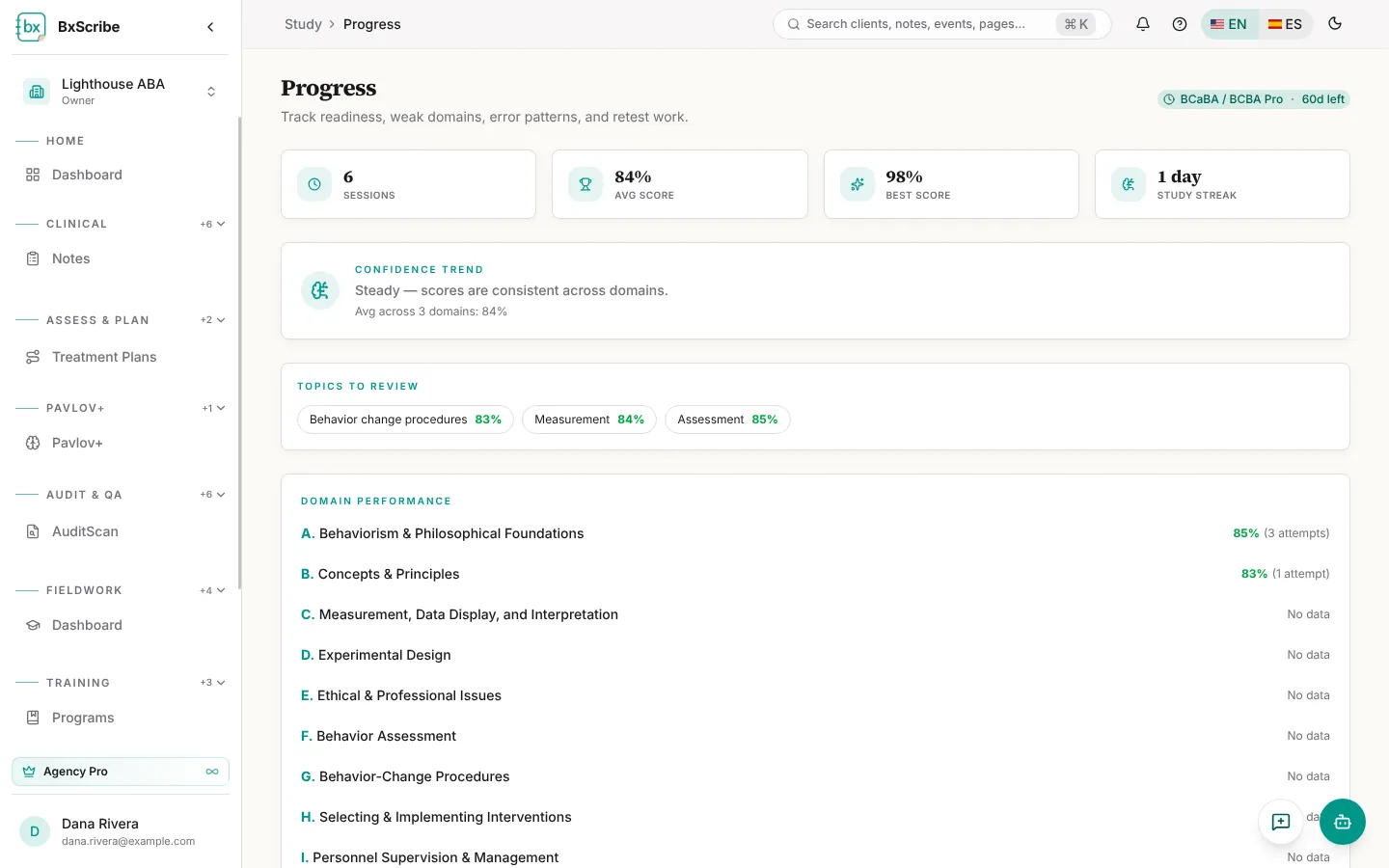
Task: Click the Lighthouse ABA building icon
Action: (x=37, y=92)
